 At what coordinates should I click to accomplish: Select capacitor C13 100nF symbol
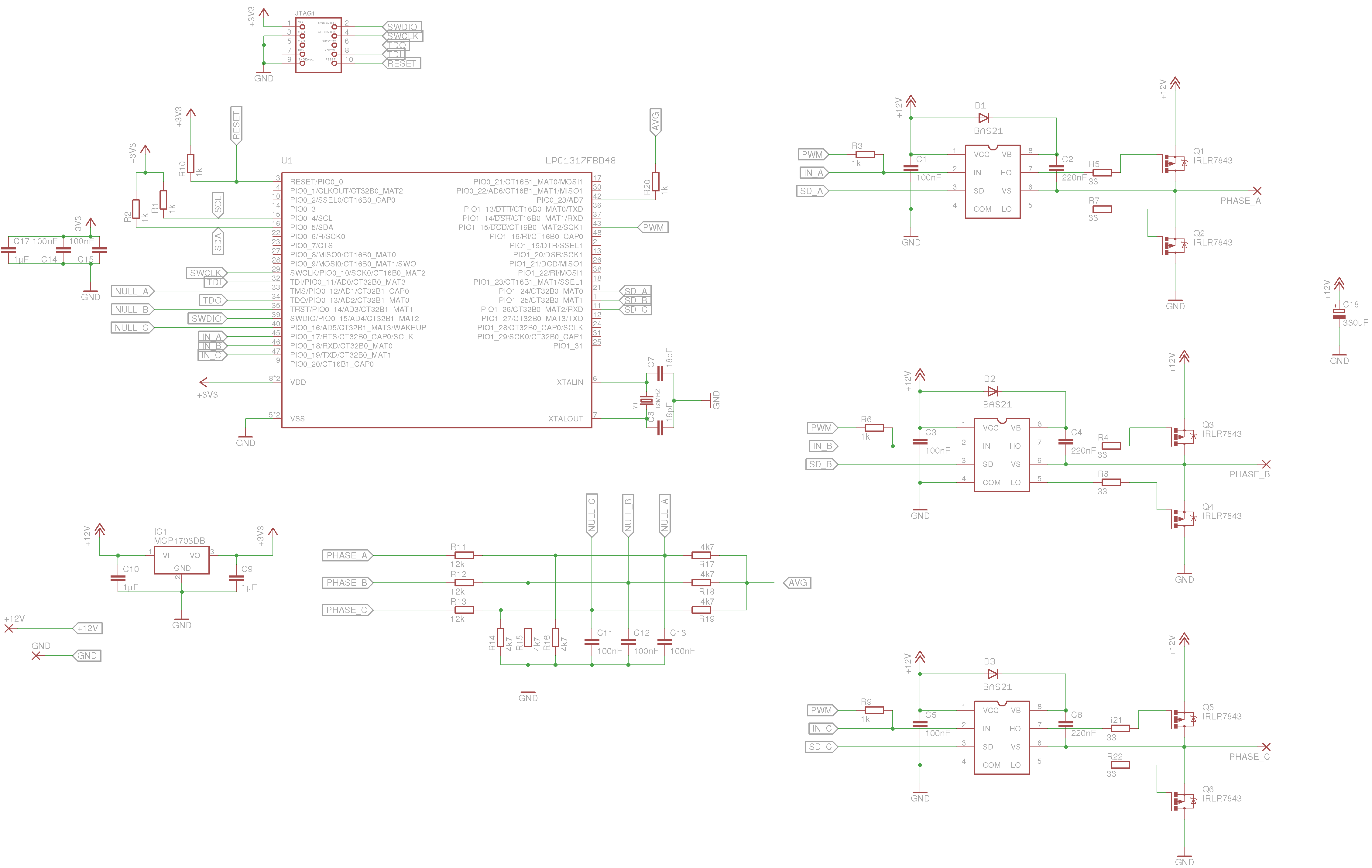(x=665, y=642)
